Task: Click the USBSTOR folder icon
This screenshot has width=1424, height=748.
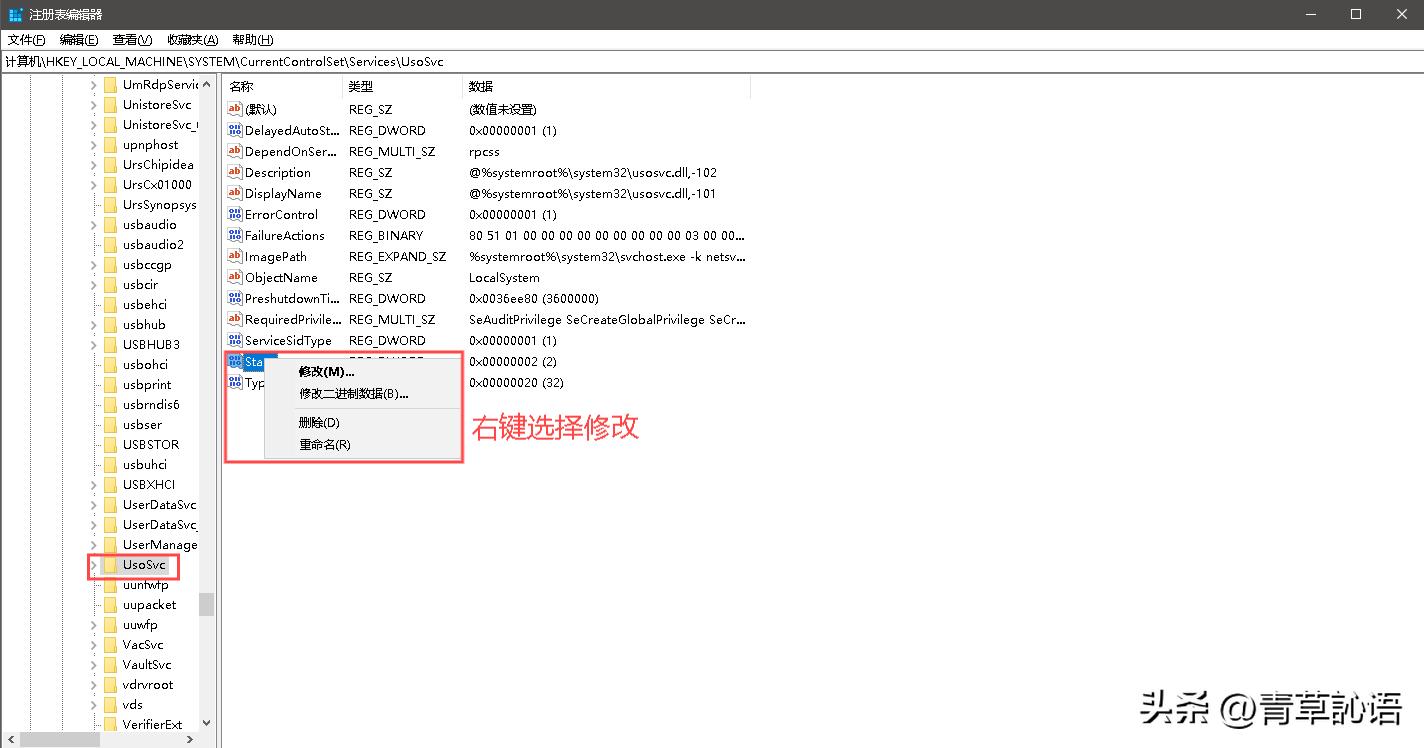Action: coord(110,445)
